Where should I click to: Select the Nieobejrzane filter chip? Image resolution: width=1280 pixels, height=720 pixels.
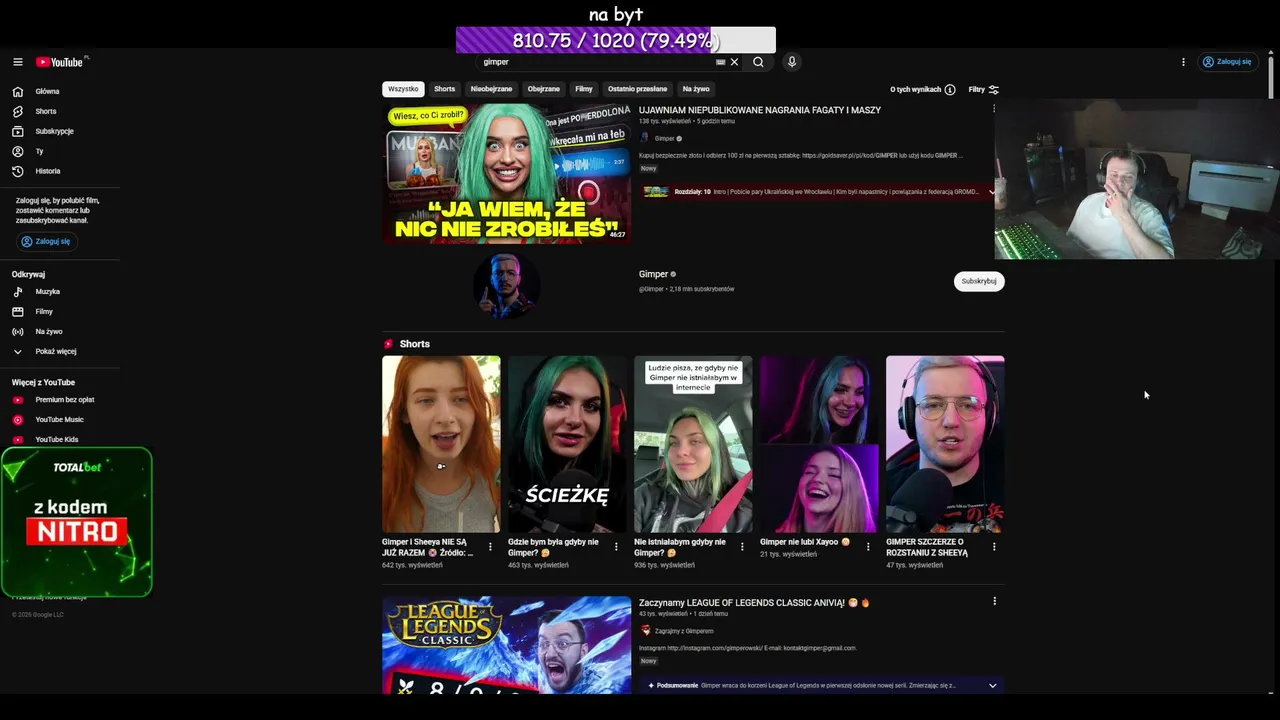click(x=491, y=89)
